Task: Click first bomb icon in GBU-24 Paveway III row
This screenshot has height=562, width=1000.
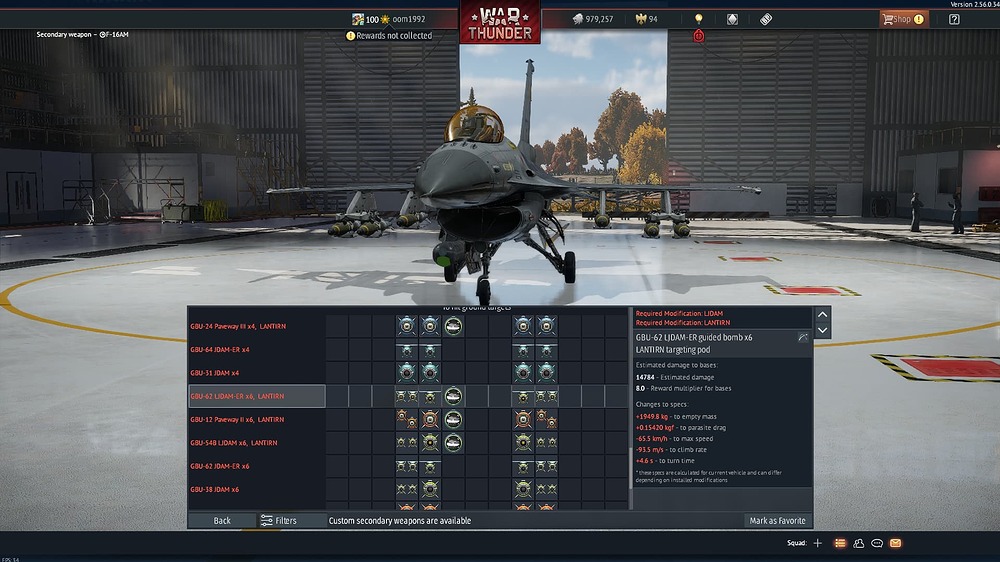Action: coord(406,326)
